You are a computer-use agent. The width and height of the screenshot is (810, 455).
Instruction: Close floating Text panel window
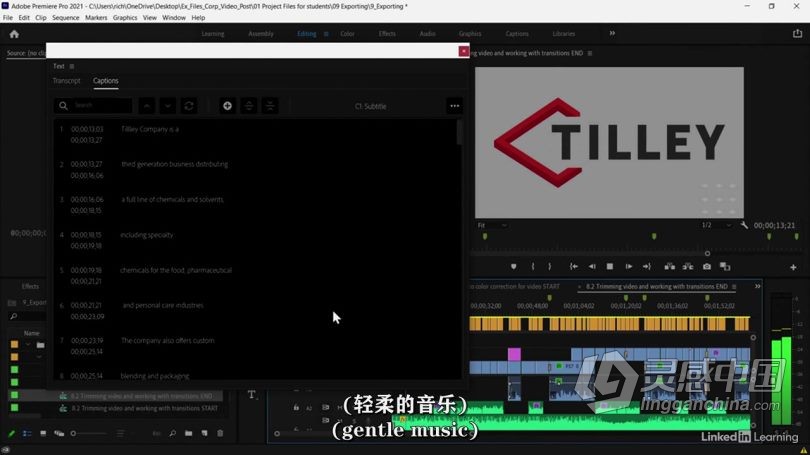point(463,51)
